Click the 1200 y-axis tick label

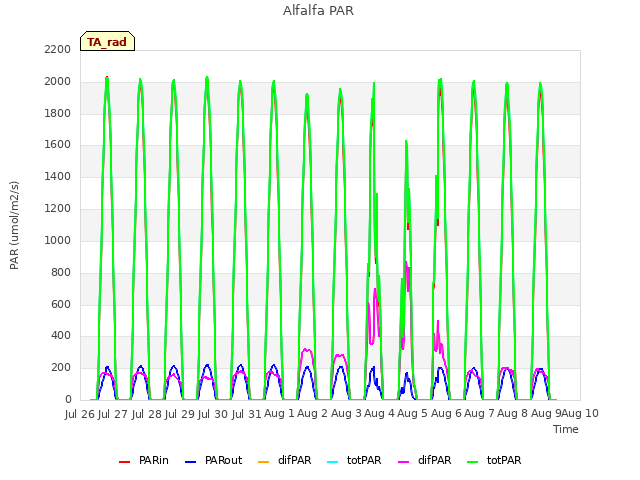point(58,208)
